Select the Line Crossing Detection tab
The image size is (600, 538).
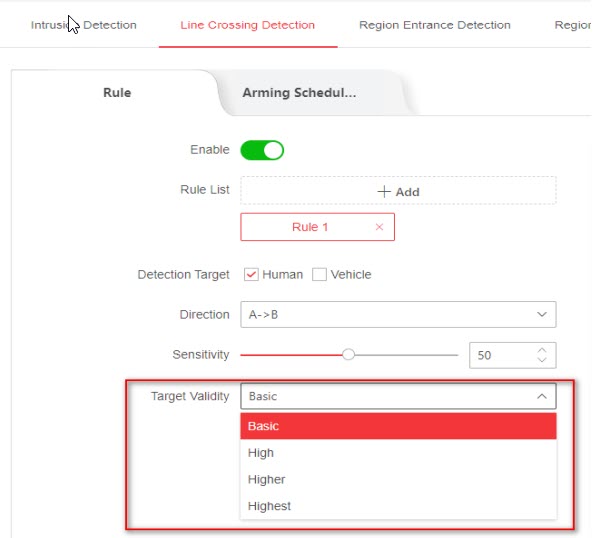coord(248,25)
